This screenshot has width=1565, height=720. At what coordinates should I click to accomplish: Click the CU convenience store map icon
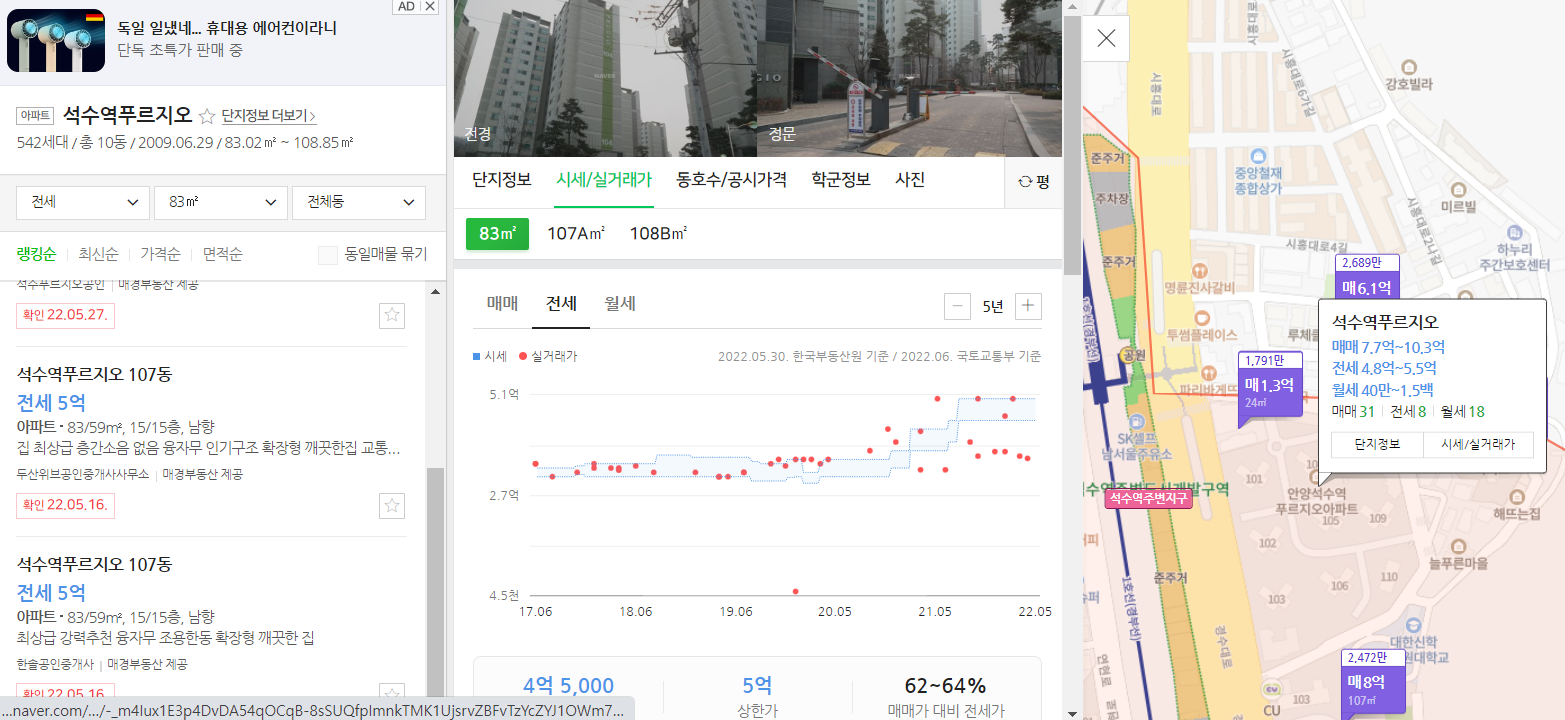pos(1273,690)
